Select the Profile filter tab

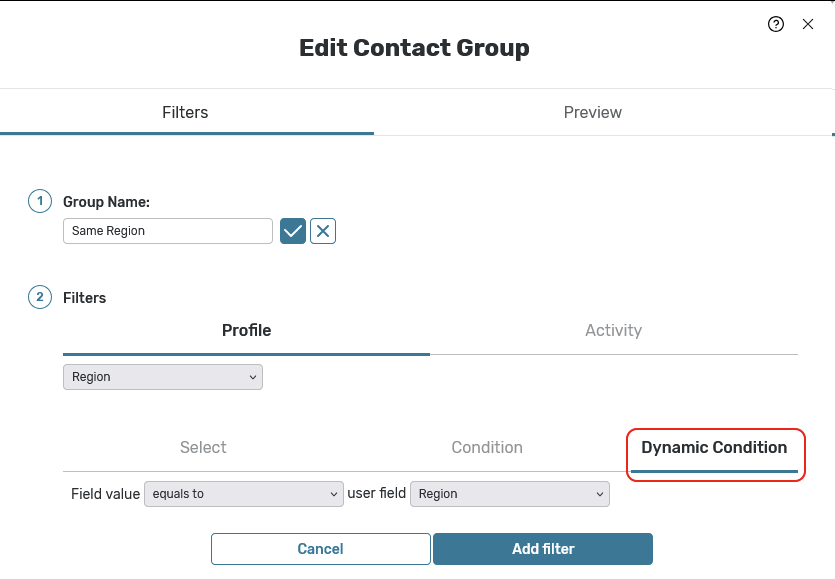tap(246, 330)
